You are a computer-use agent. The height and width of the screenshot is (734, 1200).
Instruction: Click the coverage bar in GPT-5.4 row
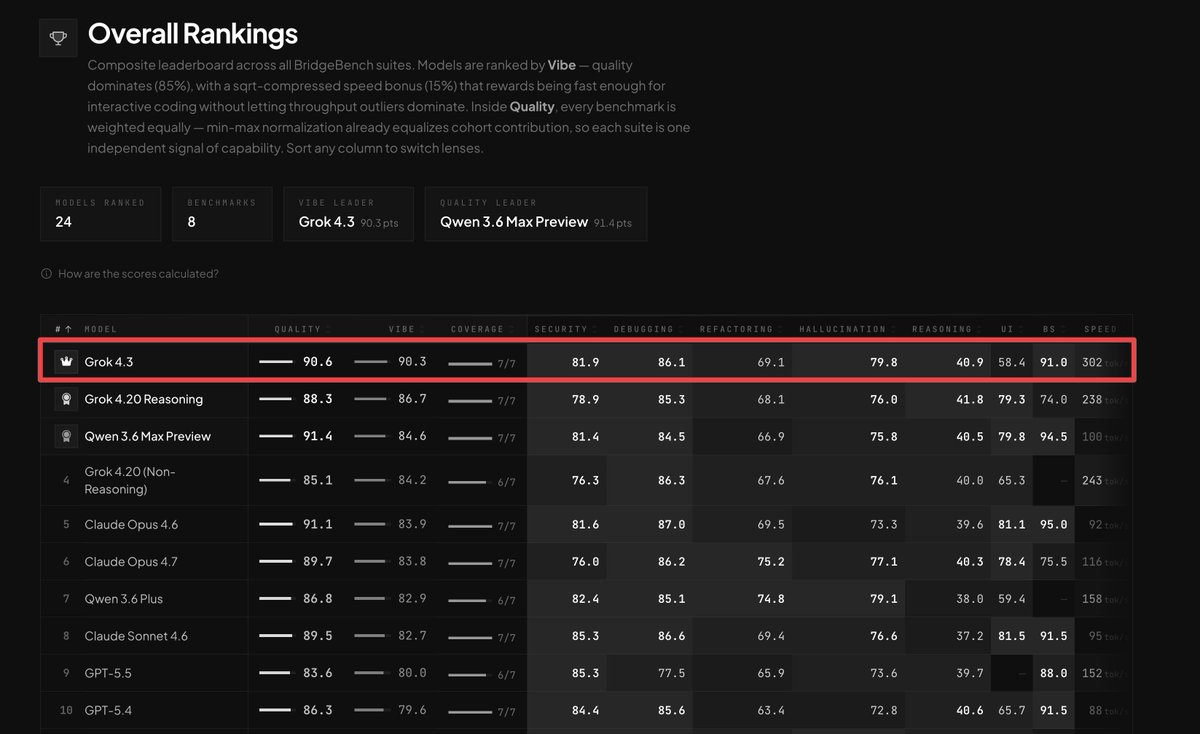(x=470, y=711)
